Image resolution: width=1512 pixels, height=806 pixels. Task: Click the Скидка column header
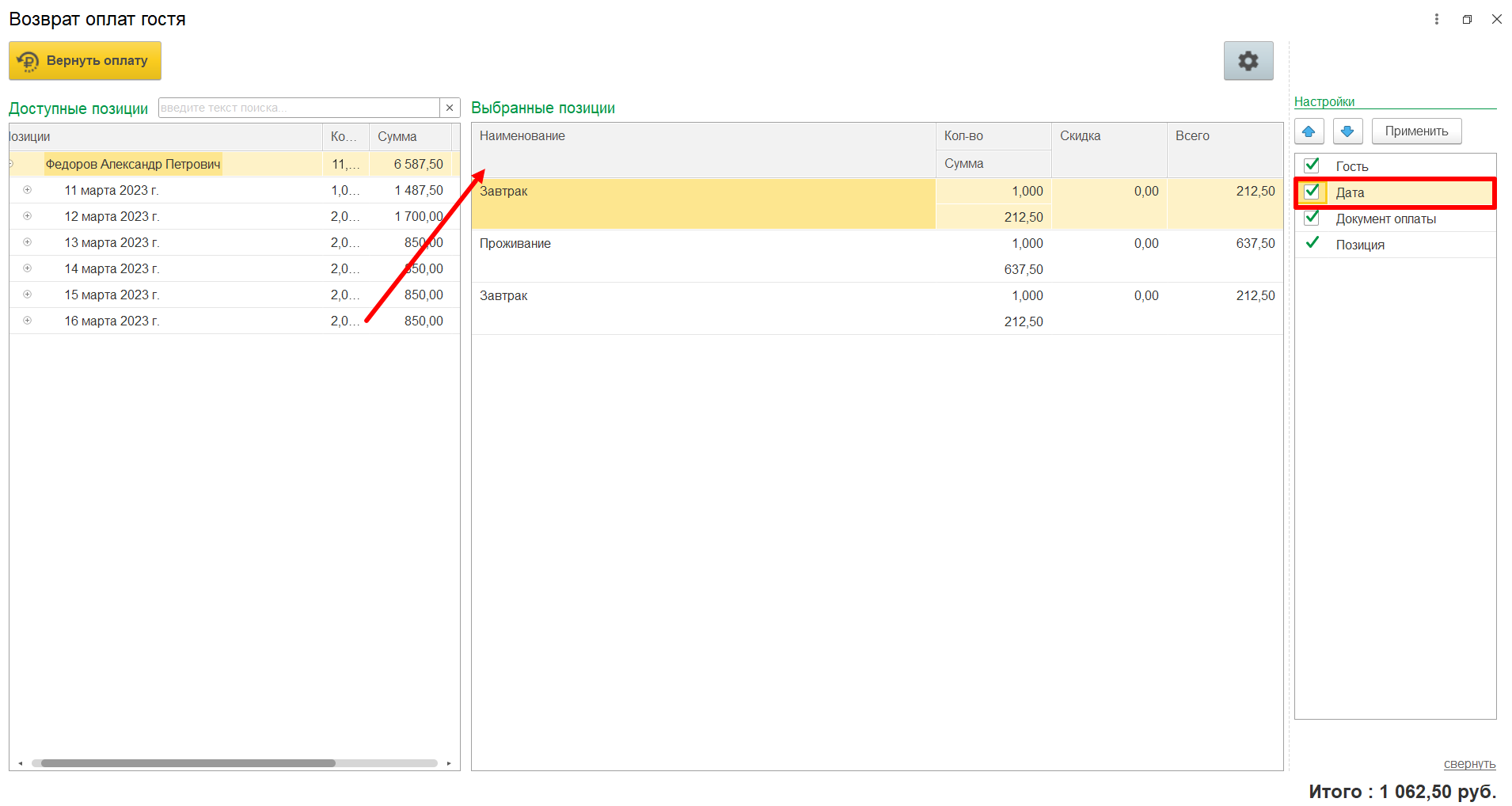point(1109,150)
